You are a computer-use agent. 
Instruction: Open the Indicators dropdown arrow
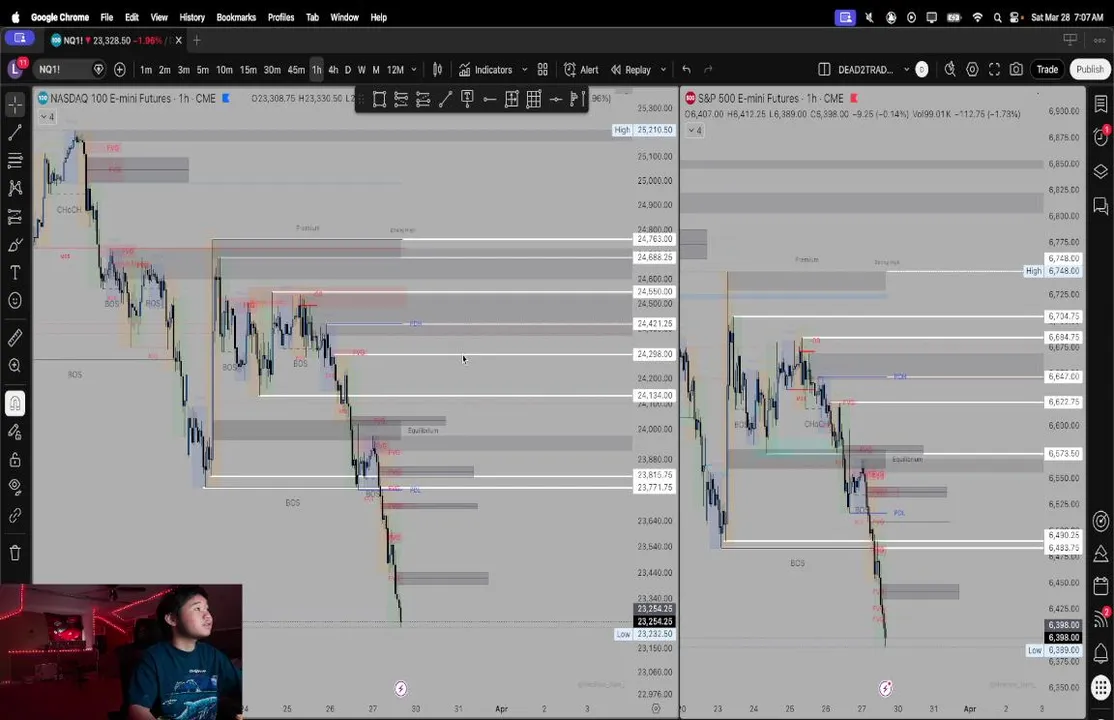[524, 69]
